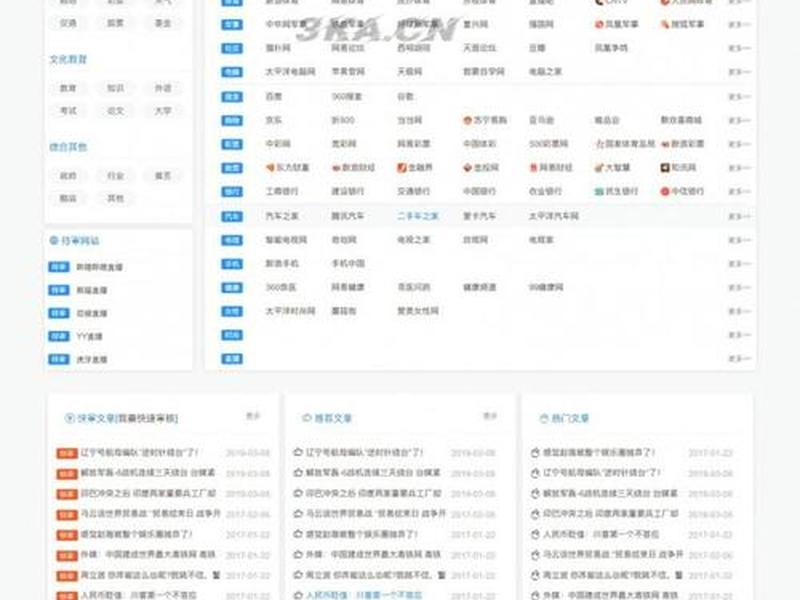The image size is (800, 600).
Task: Select the 大学 sidebar tag
Action: tap(163, 111)
